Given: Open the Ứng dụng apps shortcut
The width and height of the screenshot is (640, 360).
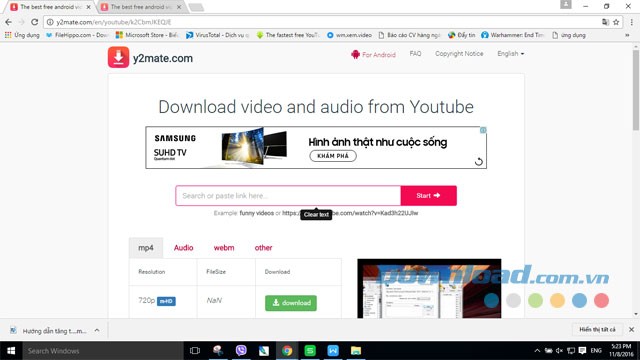Looking at the screenshot, I should point(22,35).
